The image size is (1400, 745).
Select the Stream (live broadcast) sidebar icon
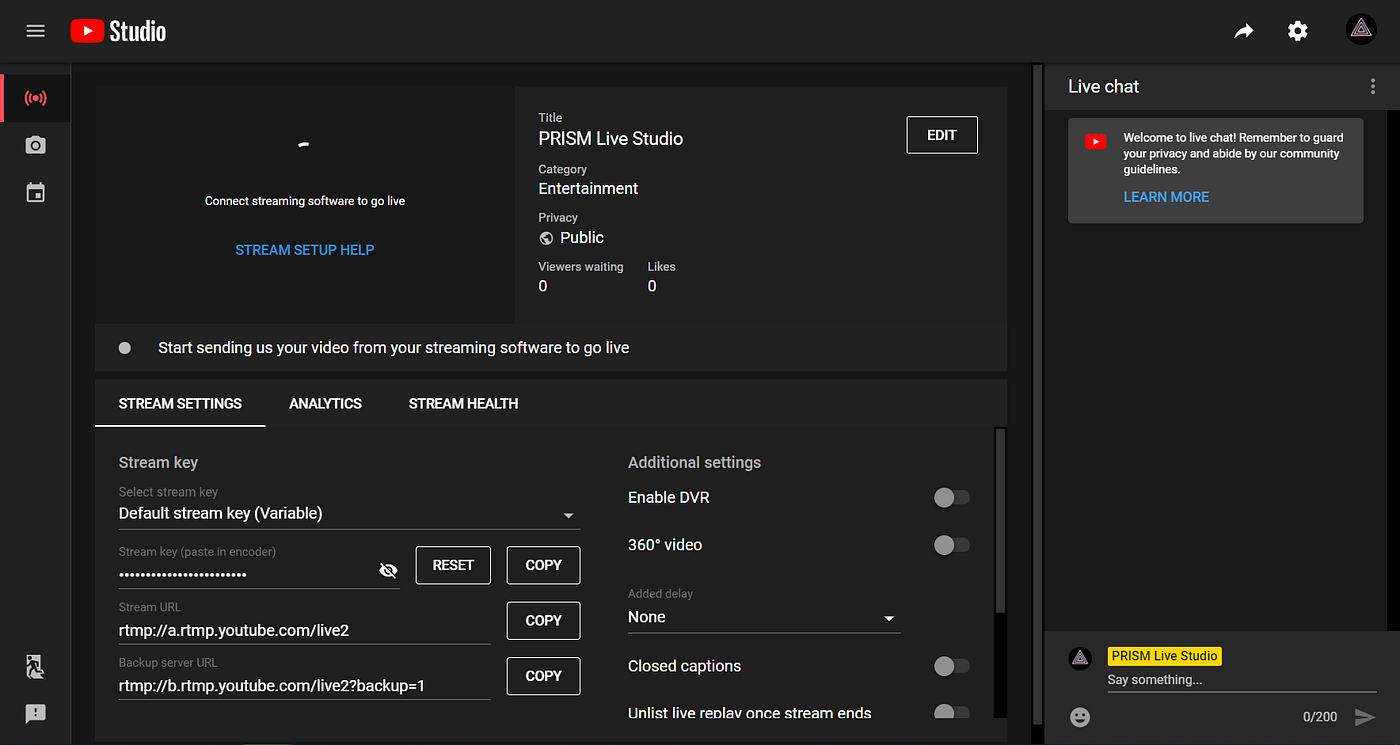(x=36, y=98)
